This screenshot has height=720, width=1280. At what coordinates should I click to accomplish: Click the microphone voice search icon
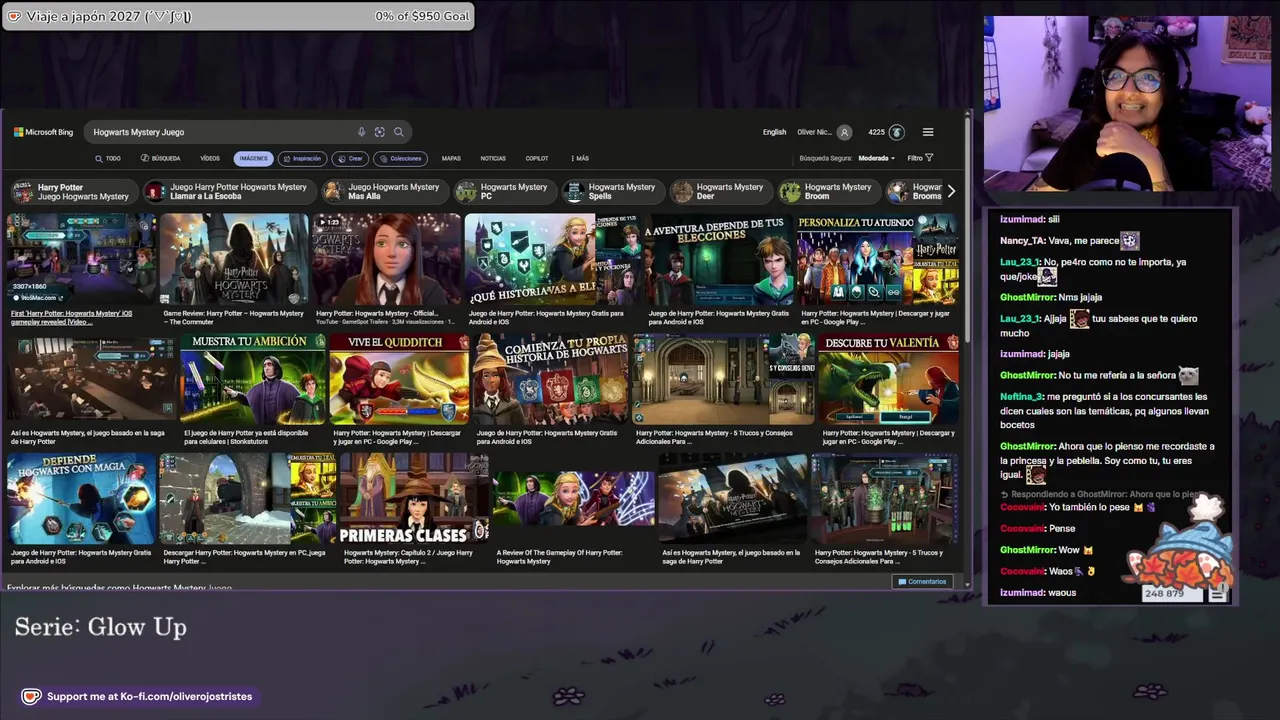(x=361, y=132)
